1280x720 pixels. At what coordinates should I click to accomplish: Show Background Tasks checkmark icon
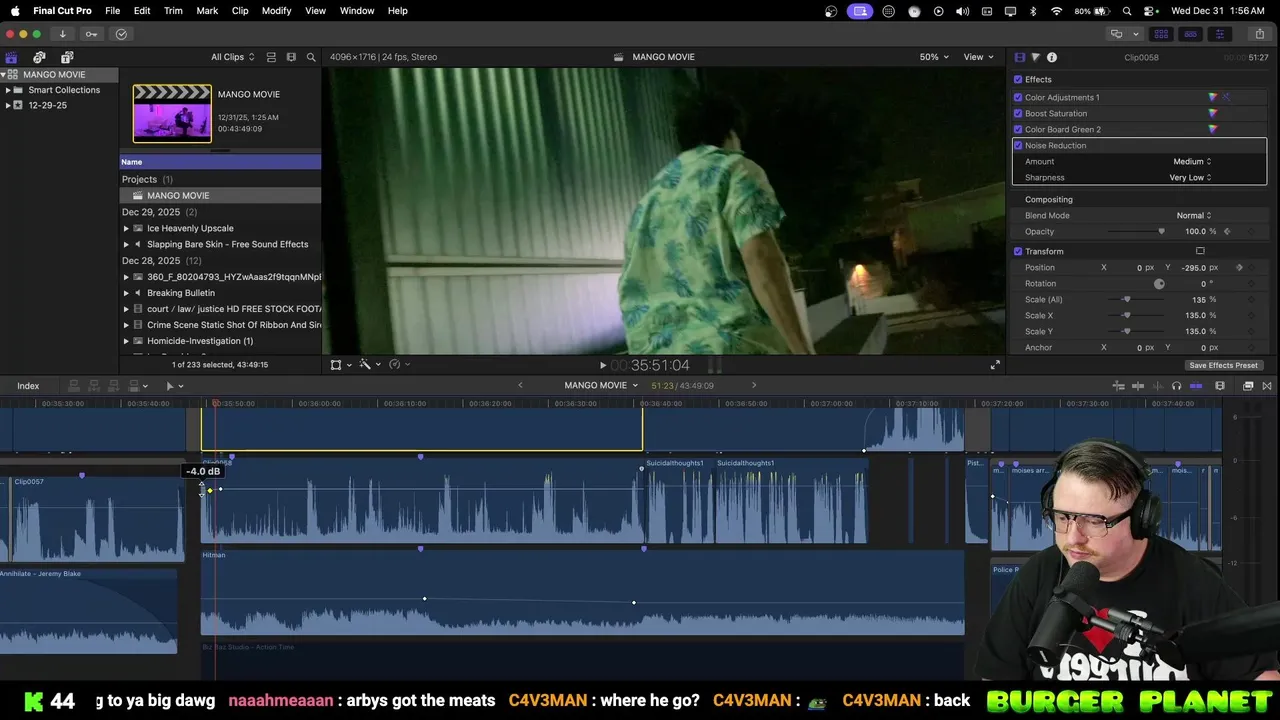pyautogui.click(x=121, y=34)
